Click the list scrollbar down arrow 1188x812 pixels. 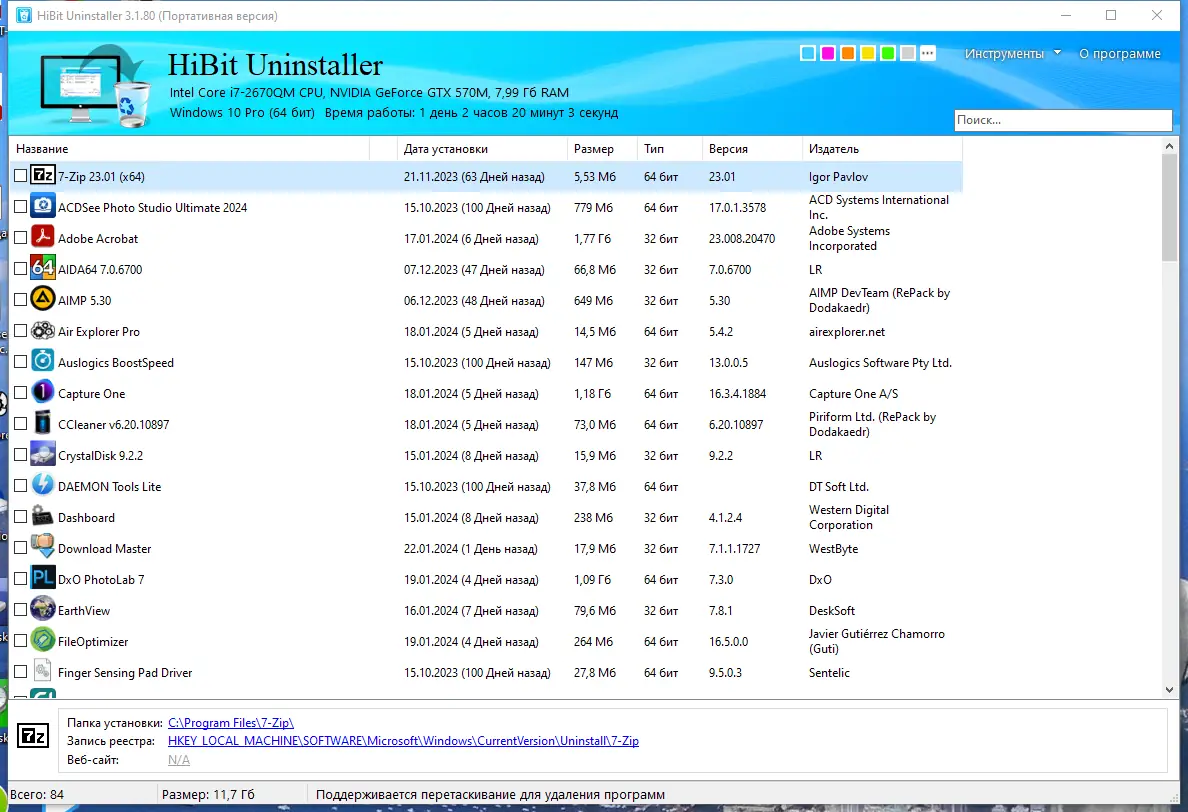click(x=1169, y=689)
